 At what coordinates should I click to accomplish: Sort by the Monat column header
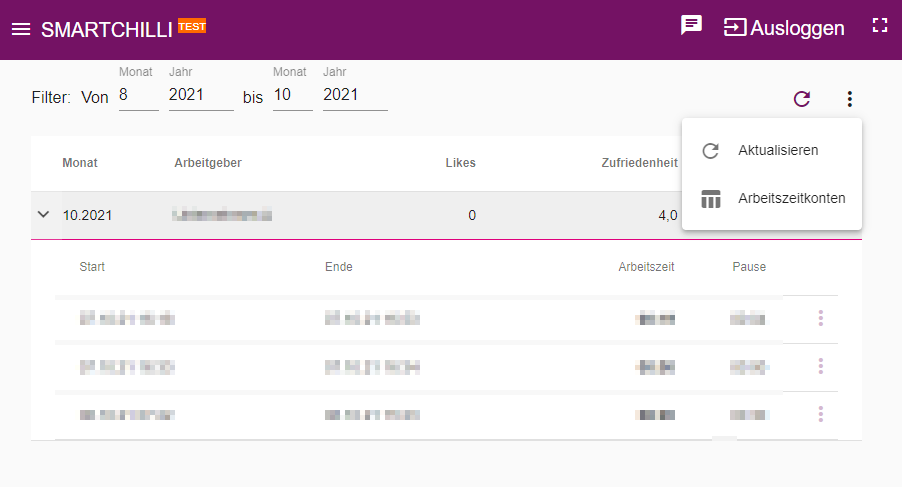pyautogui.click(x=80, y=163)
